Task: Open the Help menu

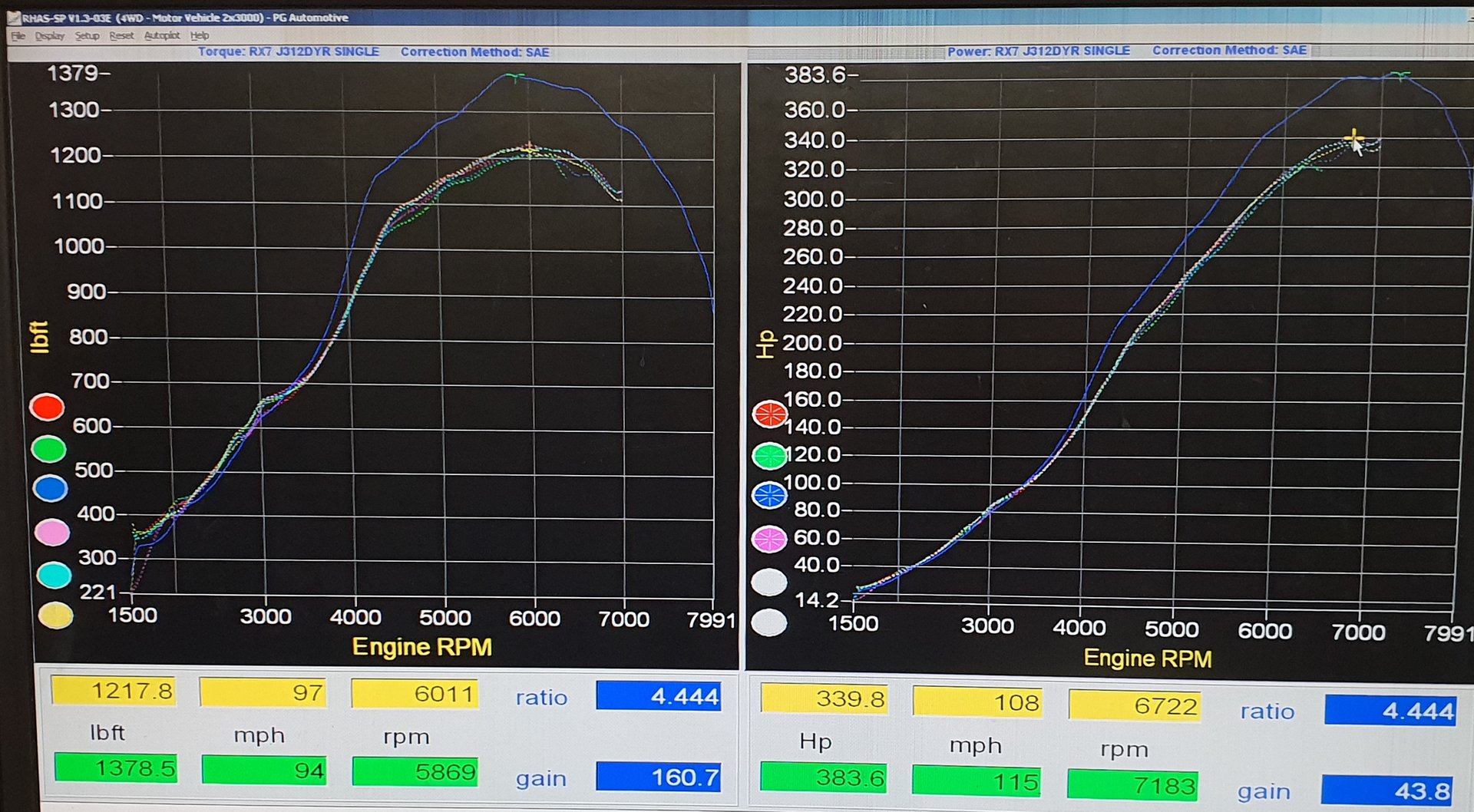Action: [x=200, y=35]
